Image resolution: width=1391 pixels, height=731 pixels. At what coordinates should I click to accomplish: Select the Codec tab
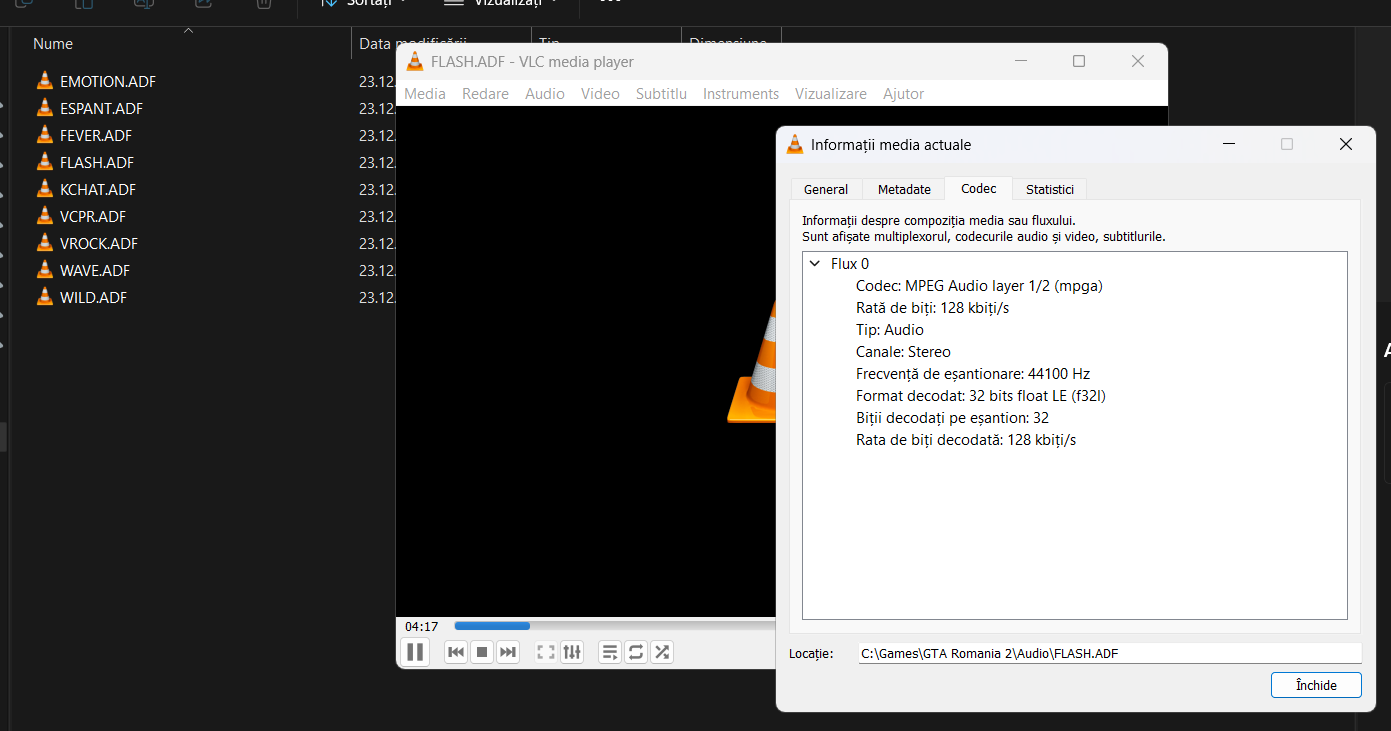click(978, 188)
